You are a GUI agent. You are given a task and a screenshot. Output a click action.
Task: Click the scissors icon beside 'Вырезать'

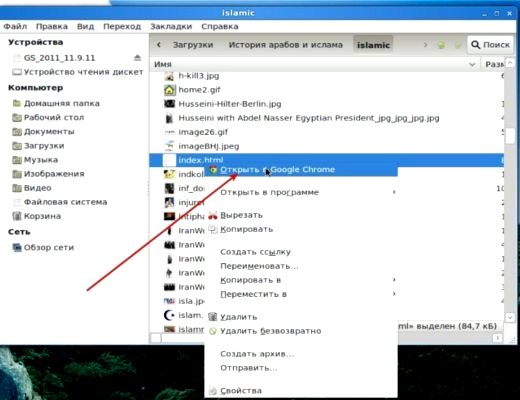(x=213, y=216)
